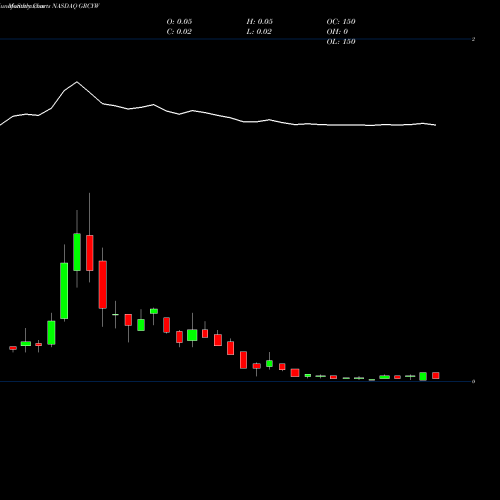Click the peak of the white moving-average line
500x500 pixels.
[x=77, y=82]
